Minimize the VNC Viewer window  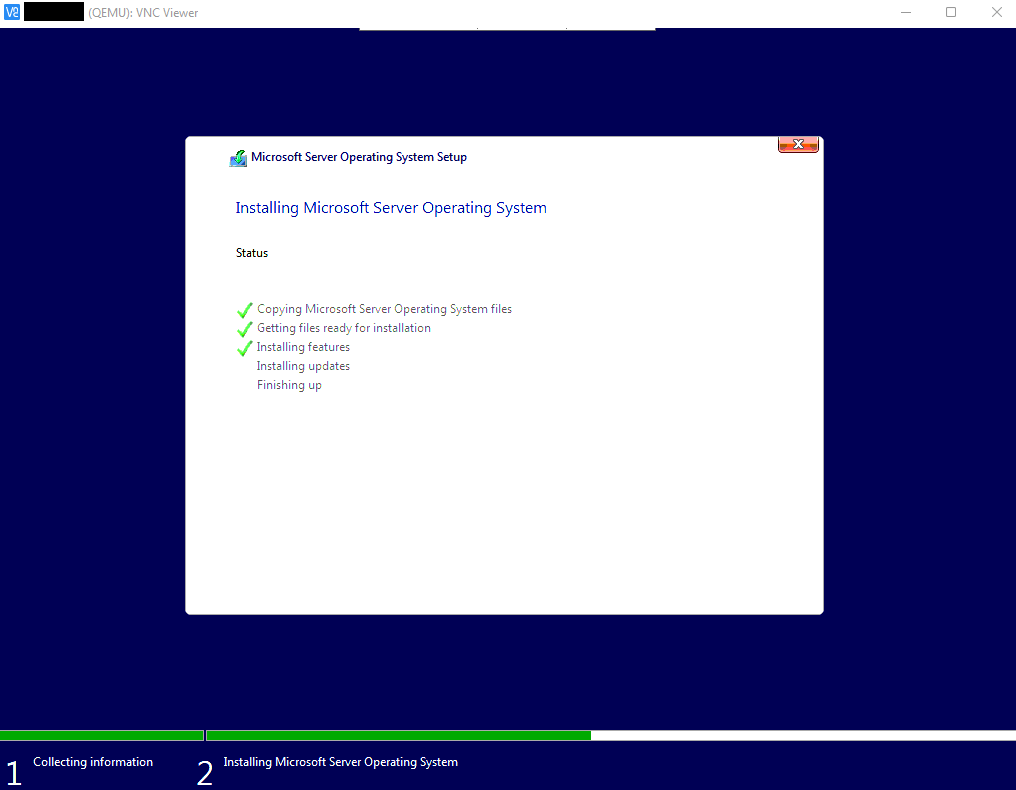tap(905, 13)
